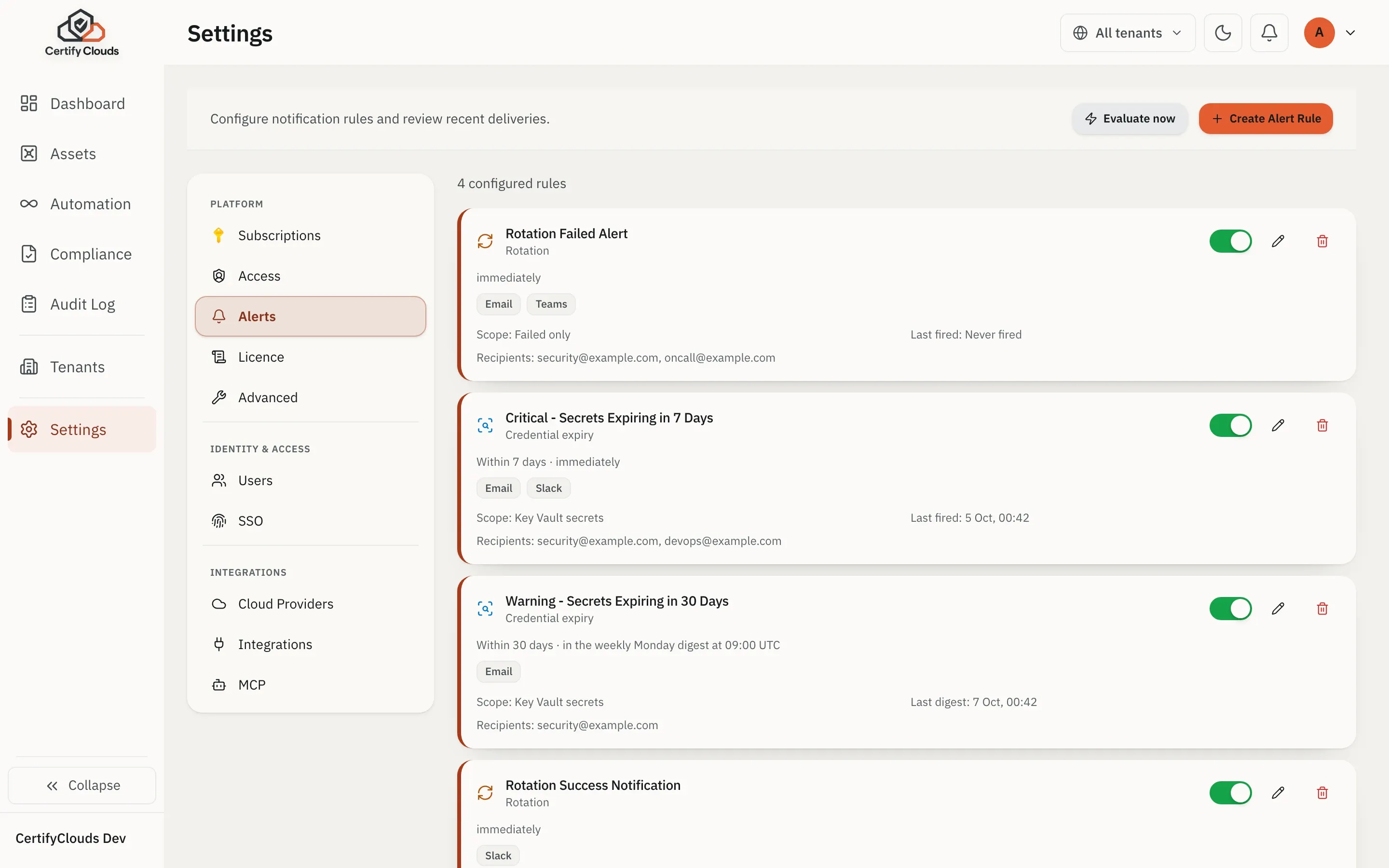
Task: Open Assets in sidebar
Action: coord(82,153)
